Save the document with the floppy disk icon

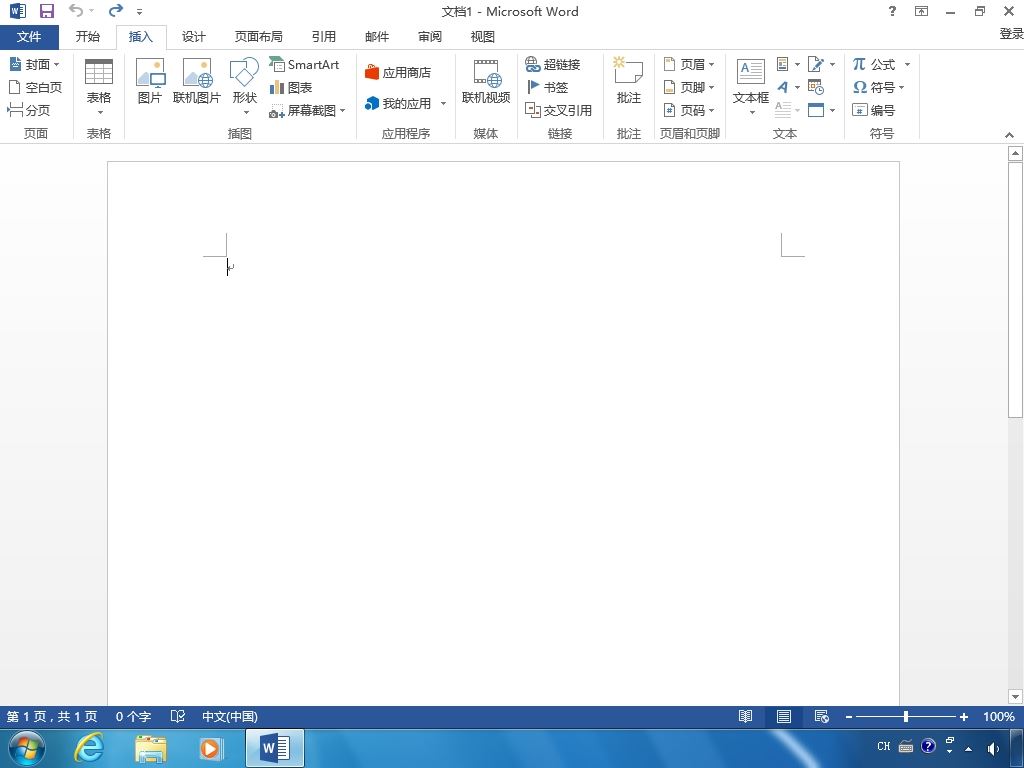tap(47, 11)
